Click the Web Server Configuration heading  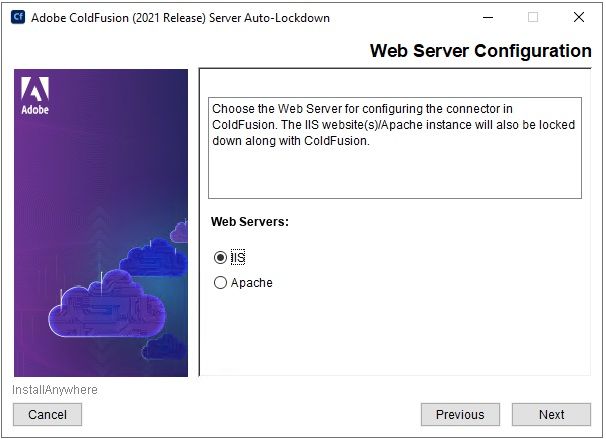pos(480,51)
